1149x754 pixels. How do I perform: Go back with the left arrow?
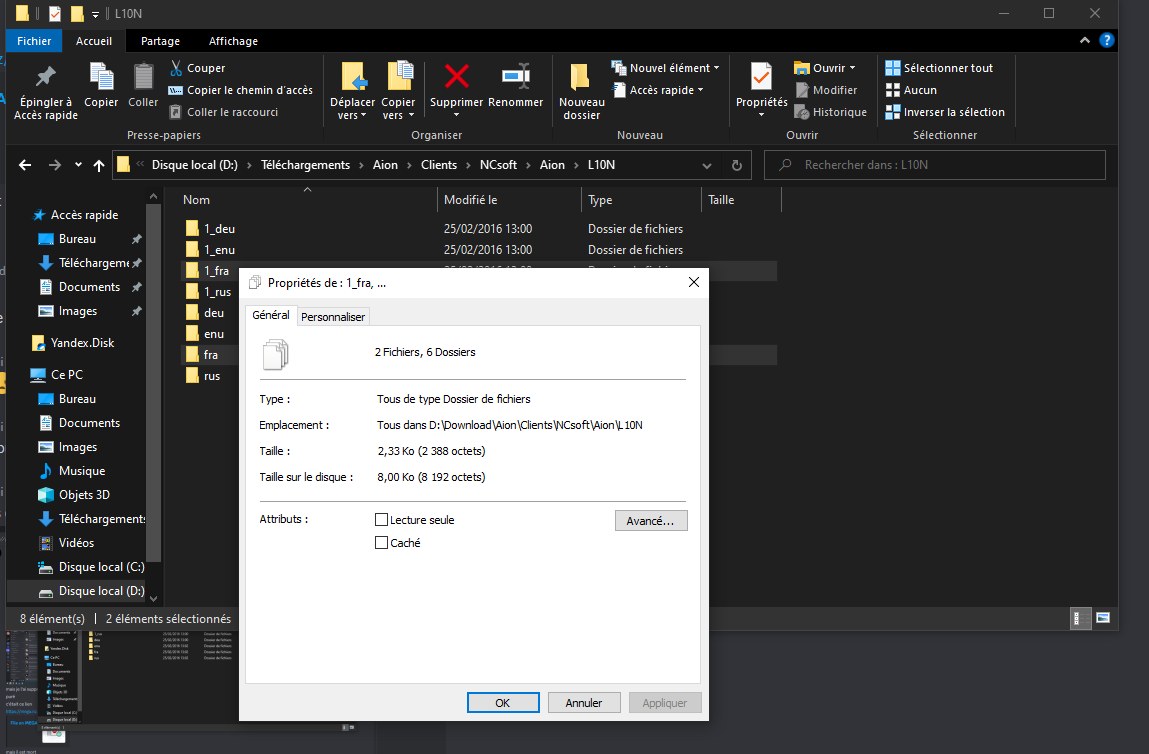(25, 165)
